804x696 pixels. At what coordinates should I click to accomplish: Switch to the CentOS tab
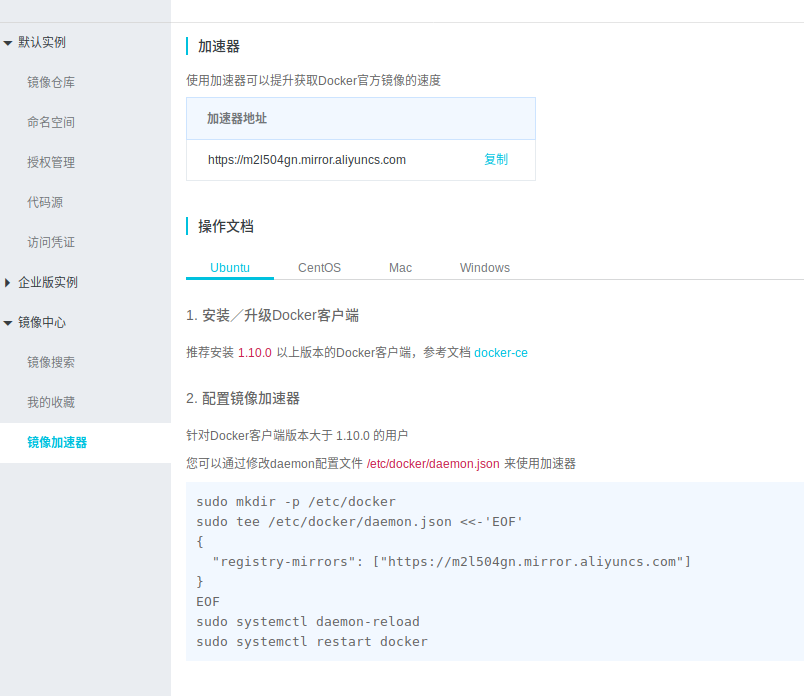click(x=319, y=268)
